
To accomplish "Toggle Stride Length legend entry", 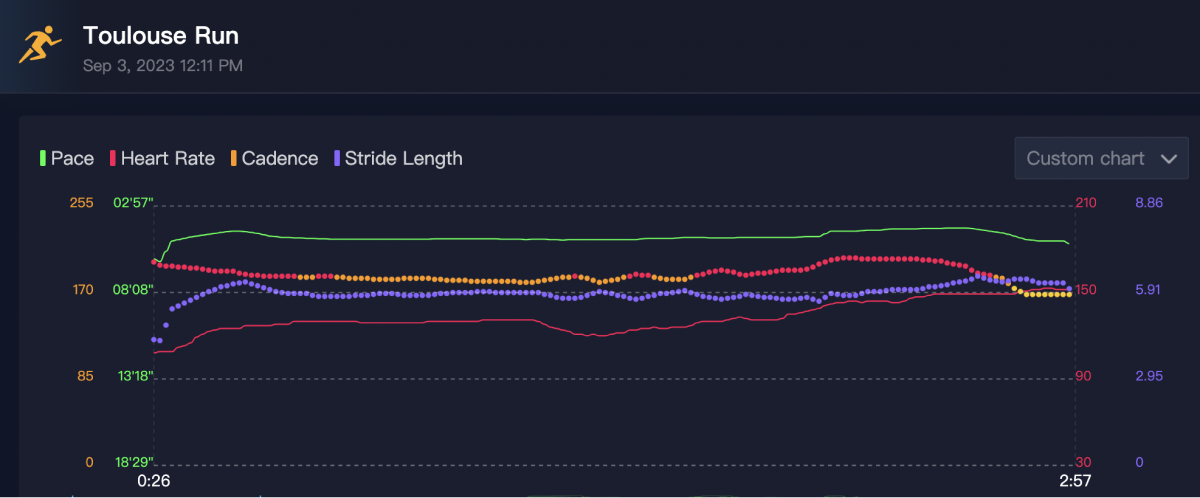I will pyautogui.click(x=398, y=158).
